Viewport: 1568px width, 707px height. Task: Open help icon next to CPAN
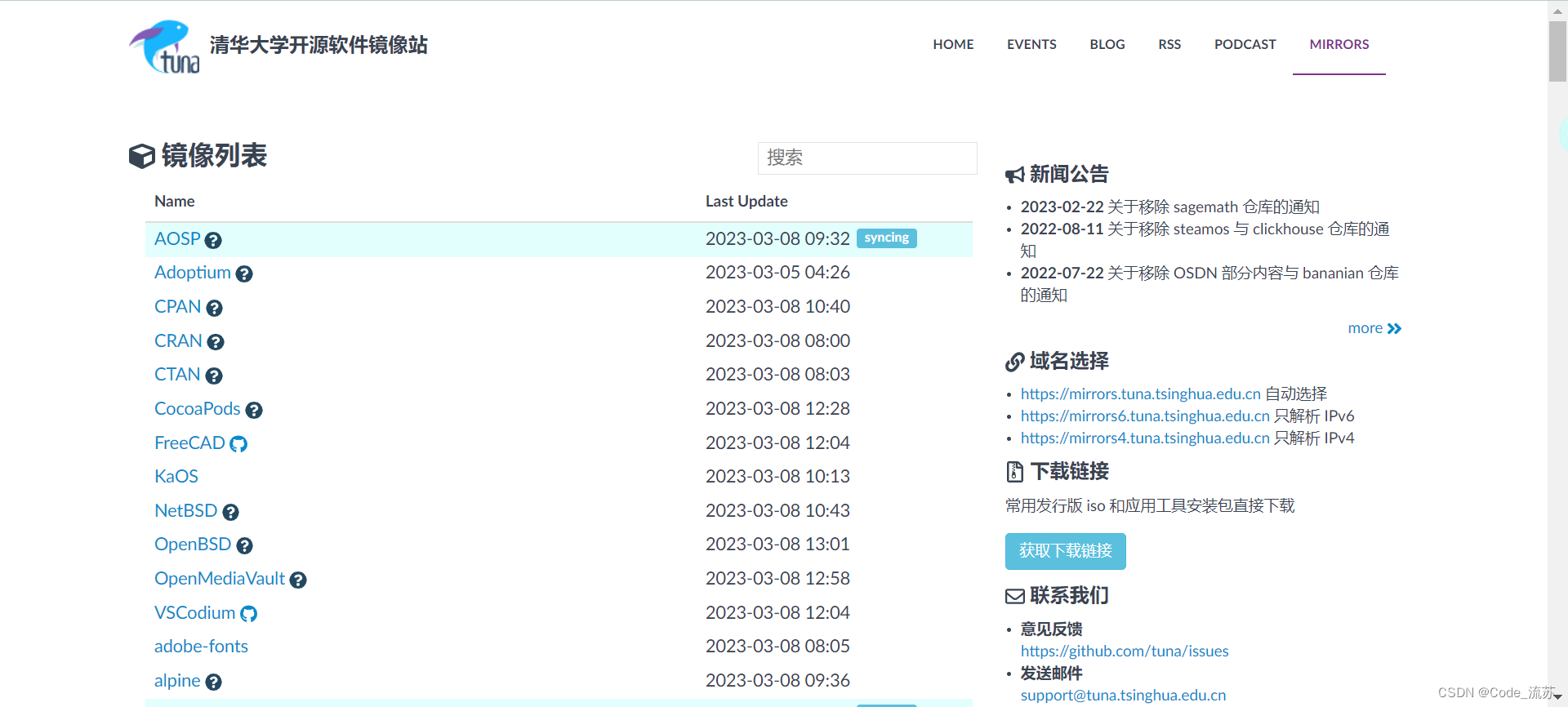(214, 308)
